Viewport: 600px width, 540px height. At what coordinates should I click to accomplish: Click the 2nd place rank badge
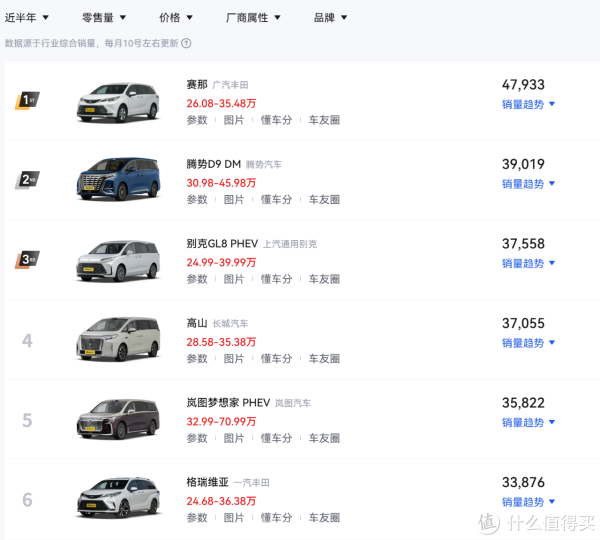click(28, 180)
